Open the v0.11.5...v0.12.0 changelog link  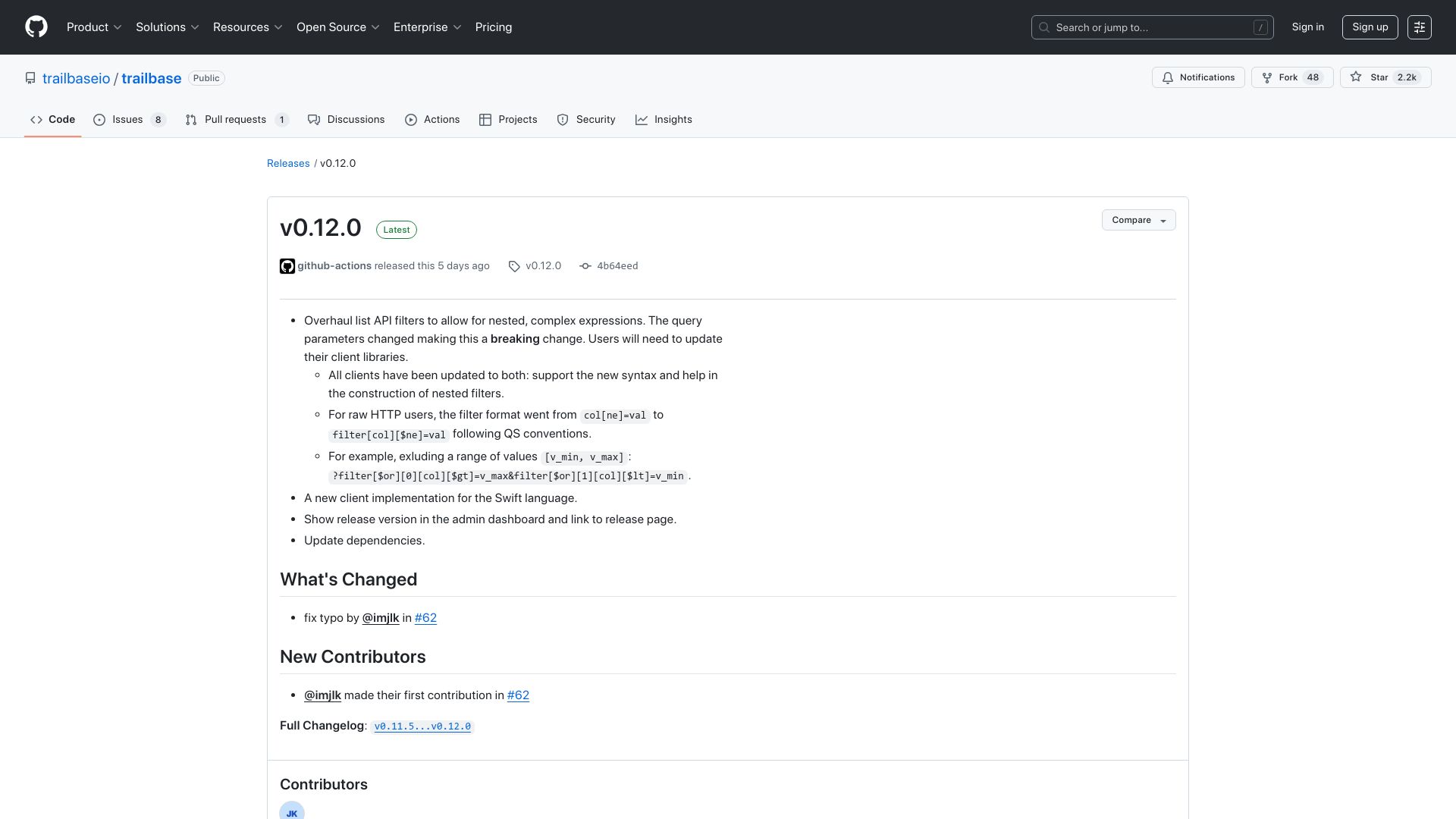point(422,726)
